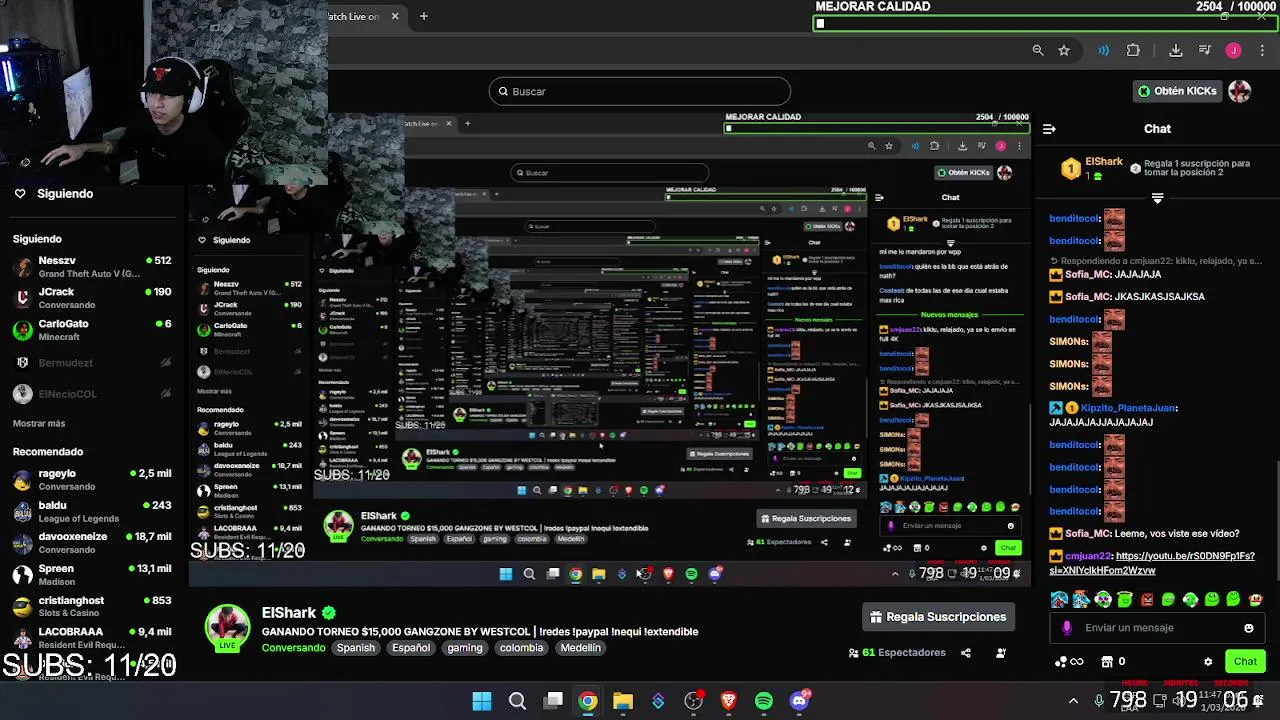Image resolution: width=1280 pixels, height=720 pixels.
Task: Open chat settings gear next to the largest green Chat button
Action: [1208, 662]
